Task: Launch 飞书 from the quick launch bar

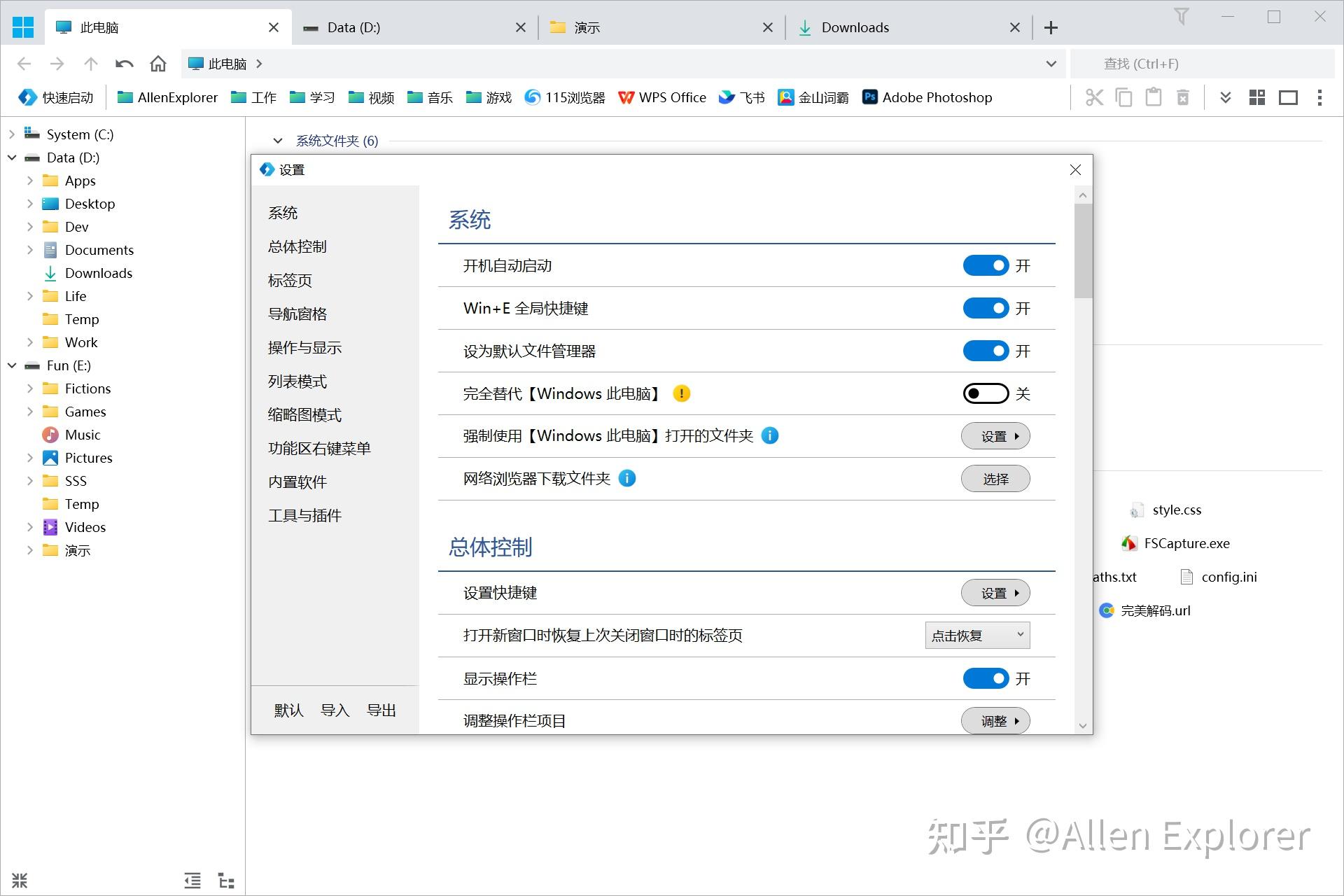Action: pyautogui.click(x=741, y=97)
